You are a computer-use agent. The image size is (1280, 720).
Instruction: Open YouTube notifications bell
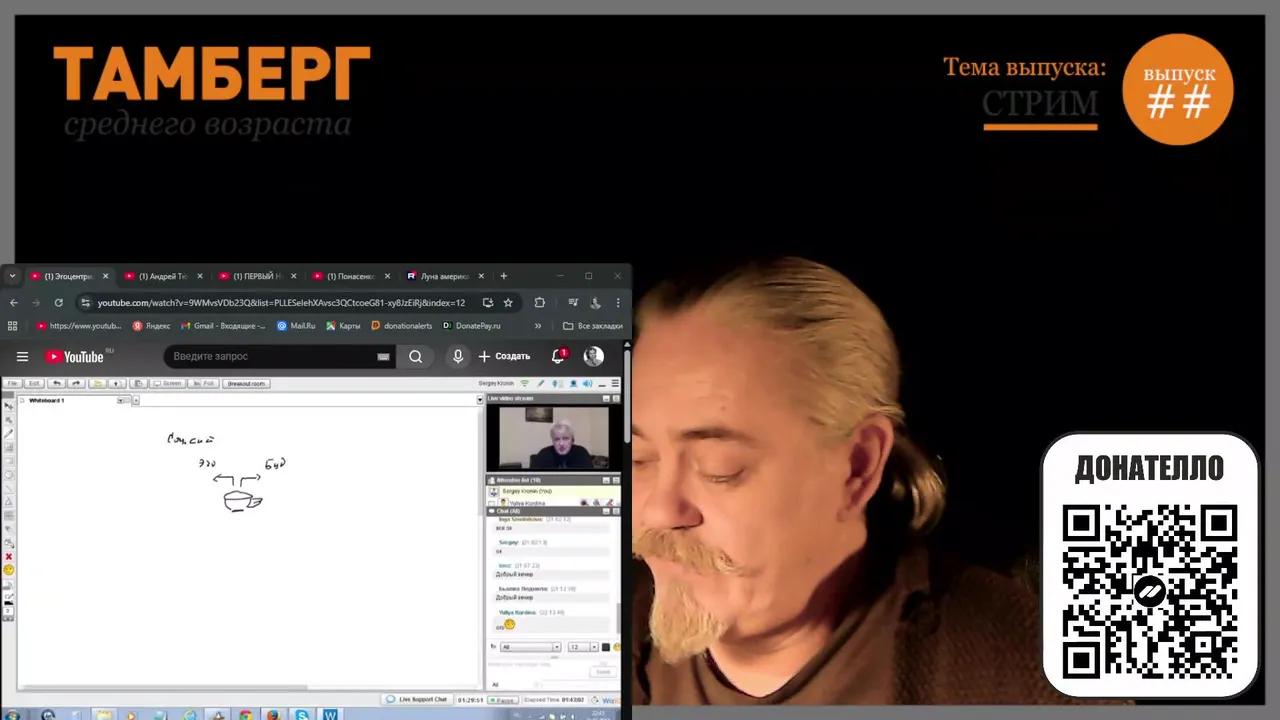(559, 356)
